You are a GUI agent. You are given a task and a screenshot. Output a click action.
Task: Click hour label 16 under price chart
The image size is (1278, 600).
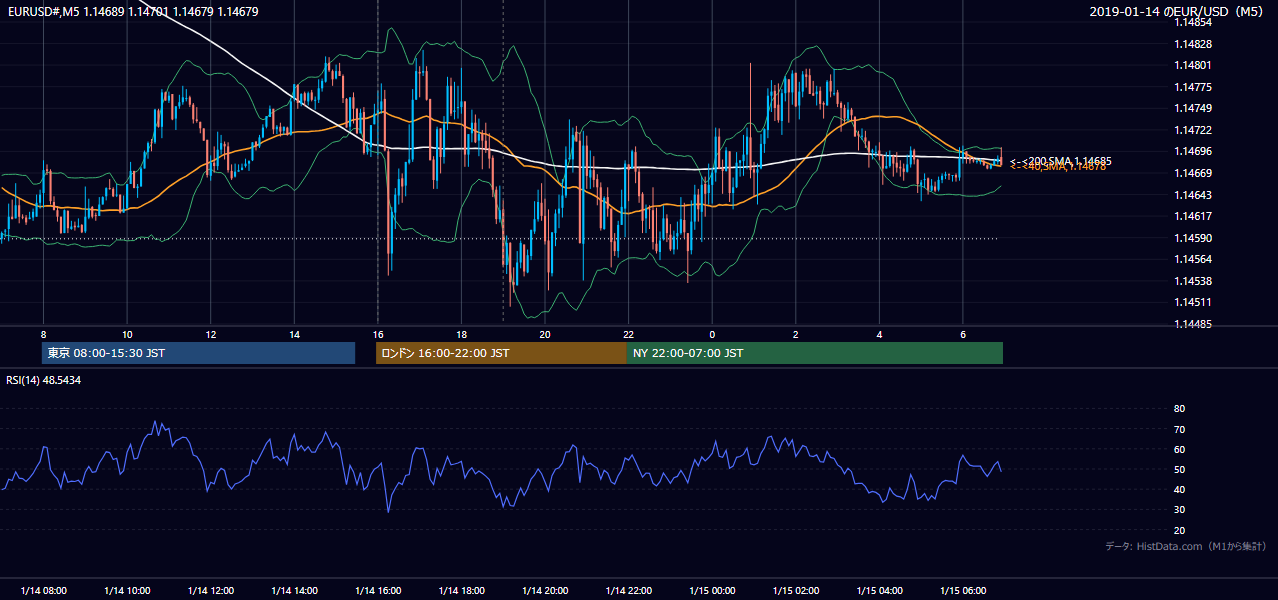point(377,334)
